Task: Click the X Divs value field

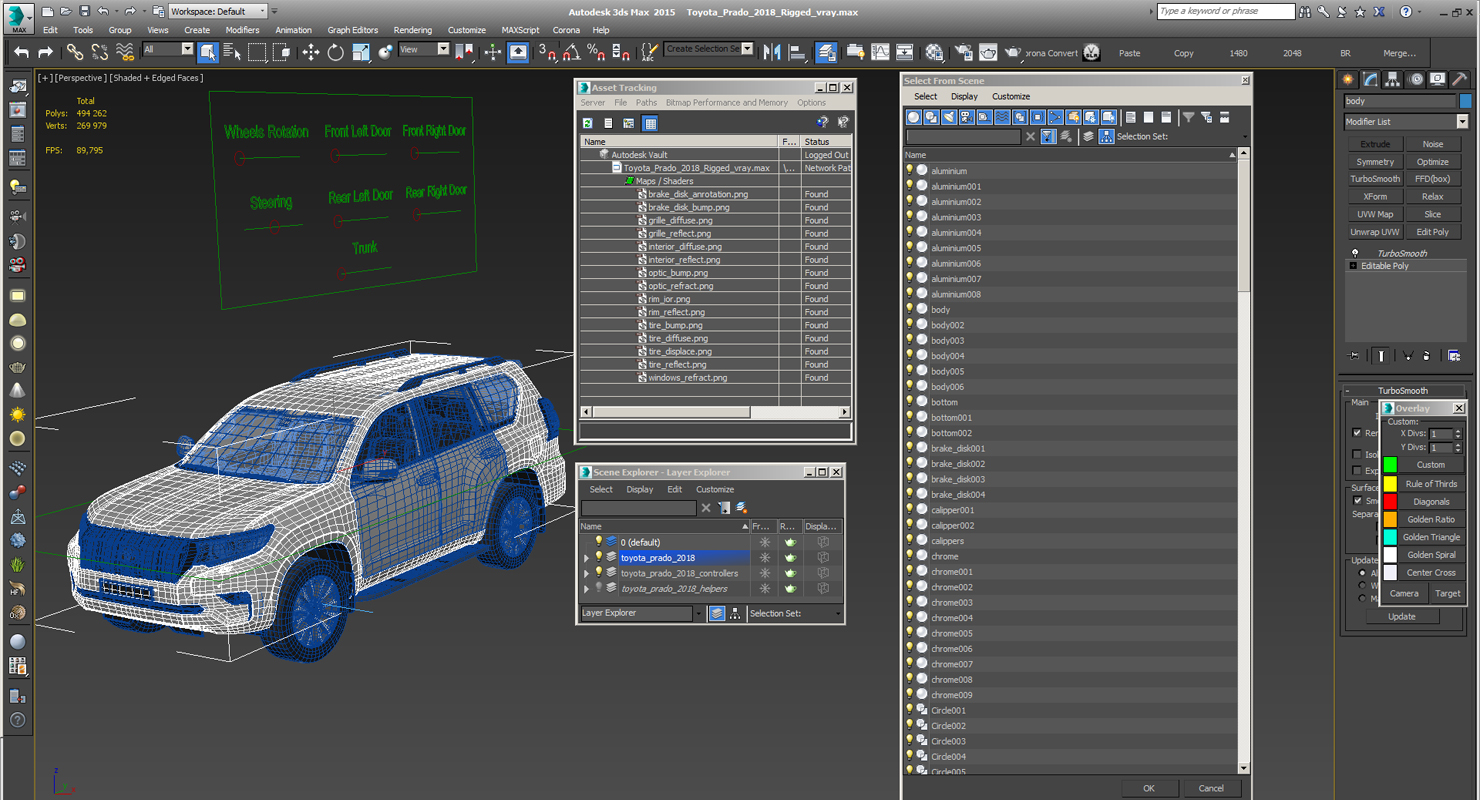Action: [x=1440, y=434]
